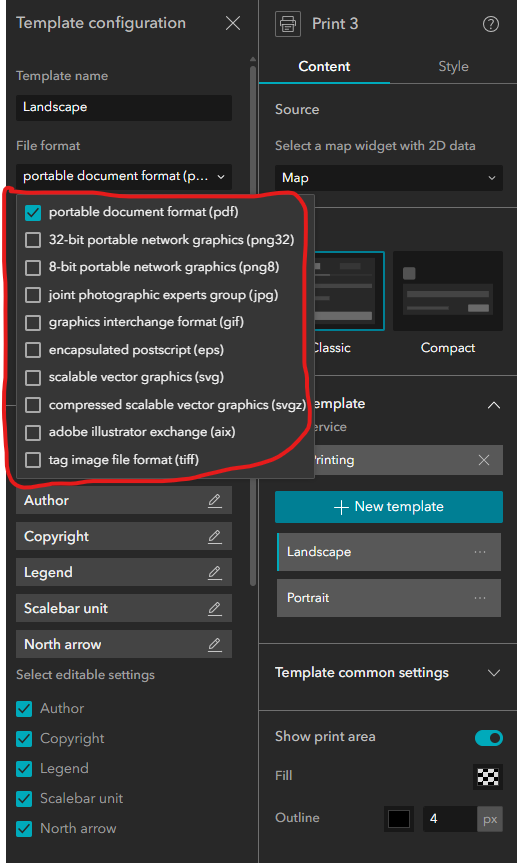Expand Template common settings
Viewport: 517px width, 863px height.
pyautogui.click(x=494, y=673)
